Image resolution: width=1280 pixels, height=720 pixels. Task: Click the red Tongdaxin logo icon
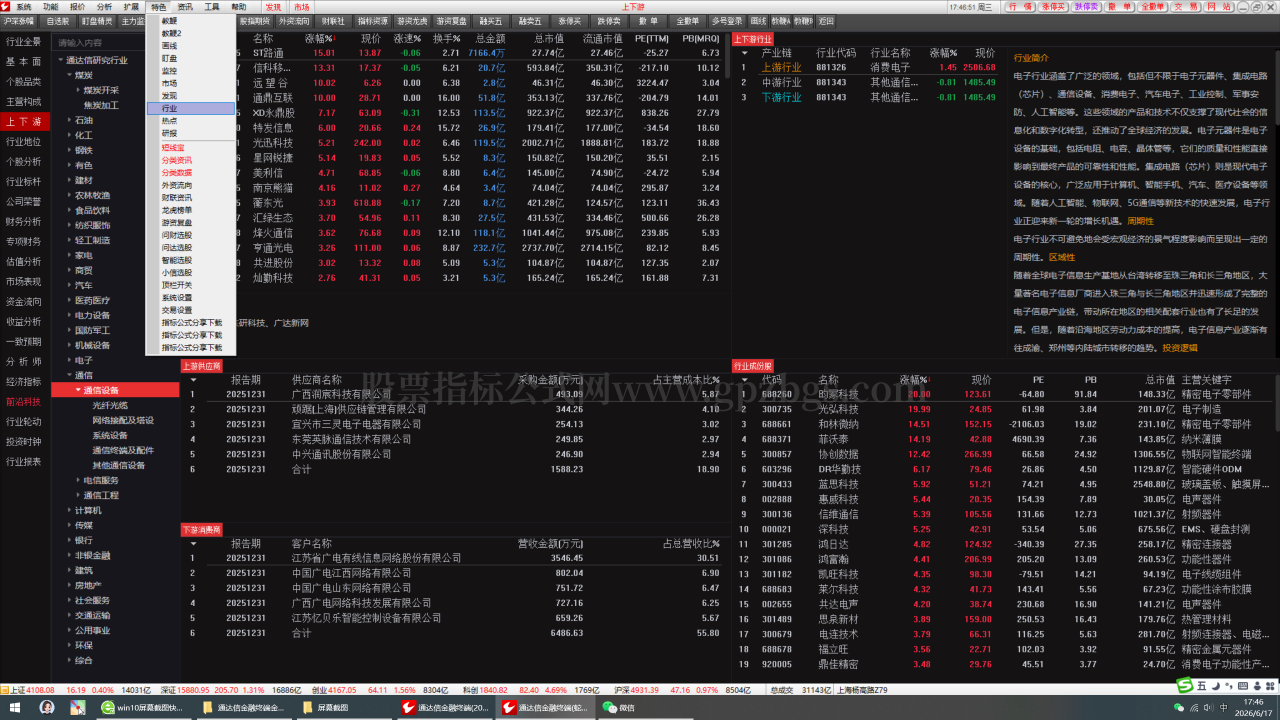click(6, 6)
